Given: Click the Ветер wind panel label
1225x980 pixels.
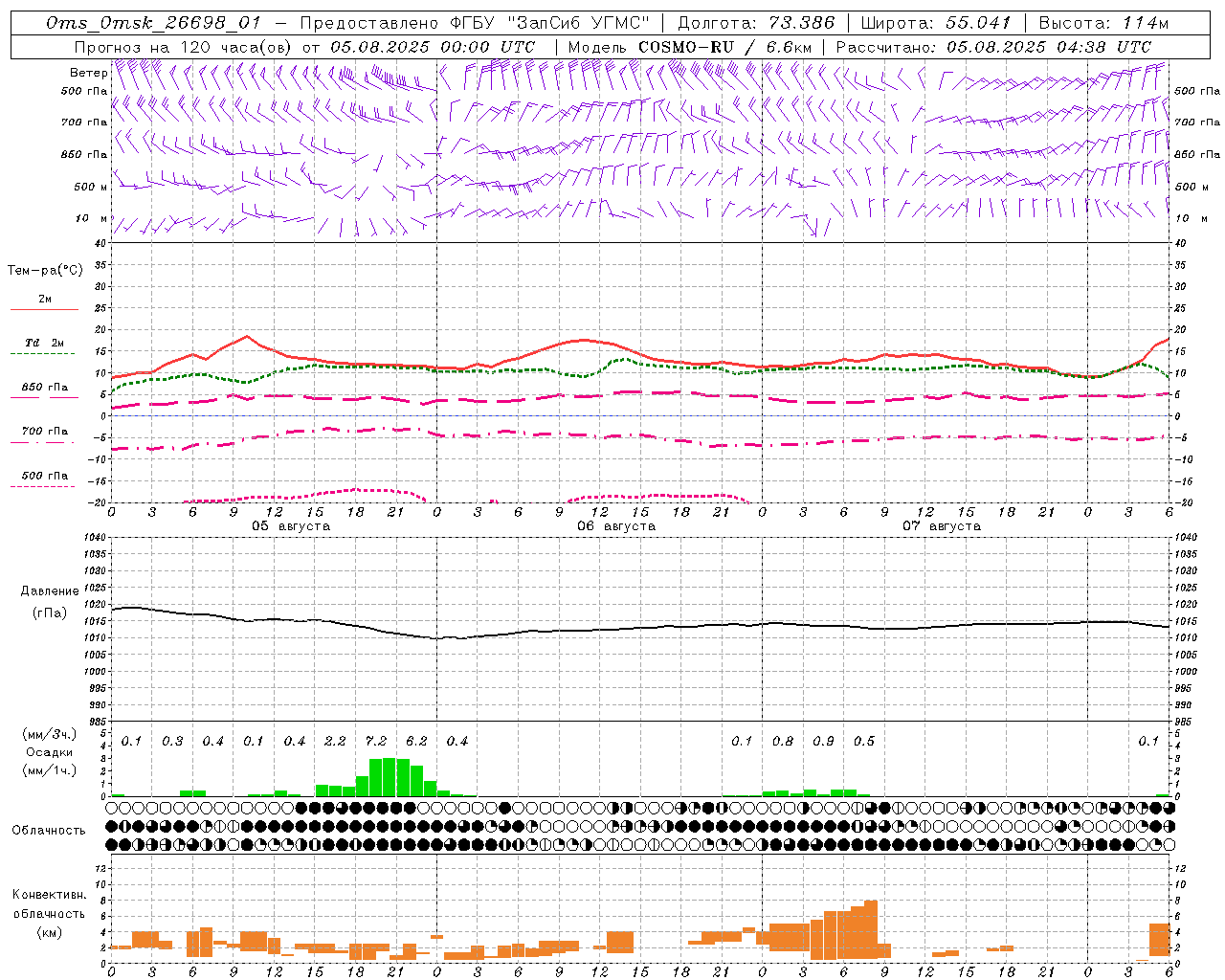Looking at the screenshot, I should (x=89, y=73).
